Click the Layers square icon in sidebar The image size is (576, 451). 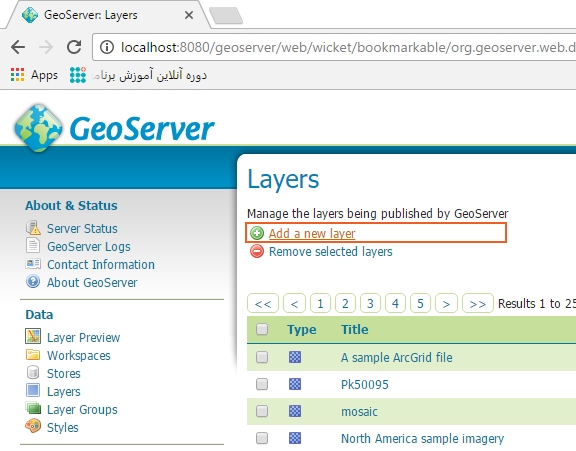(x=33, y=390)
